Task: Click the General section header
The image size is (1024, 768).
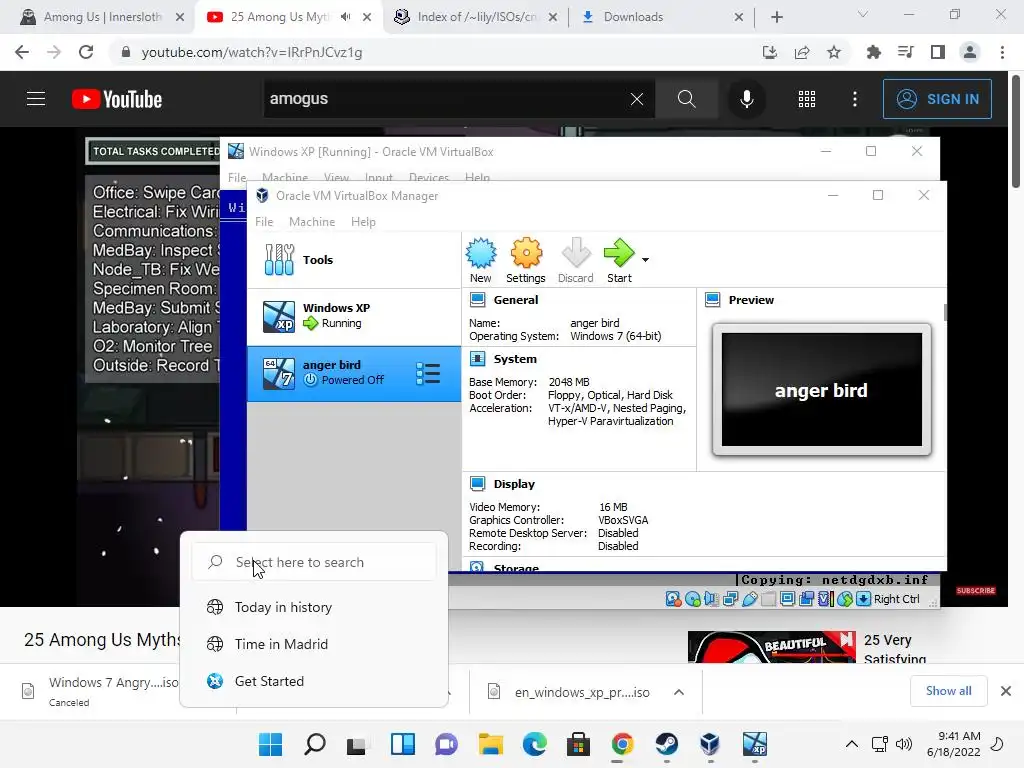Action: (x=516, y=300)
